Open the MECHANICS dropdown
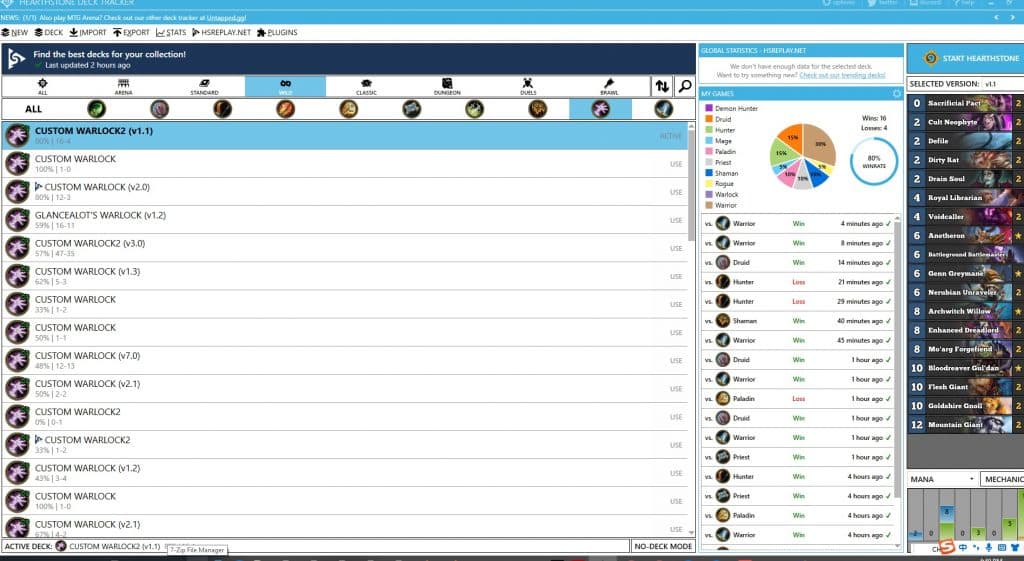This screenshot has height=561, width=1024. click(1002, 479)
